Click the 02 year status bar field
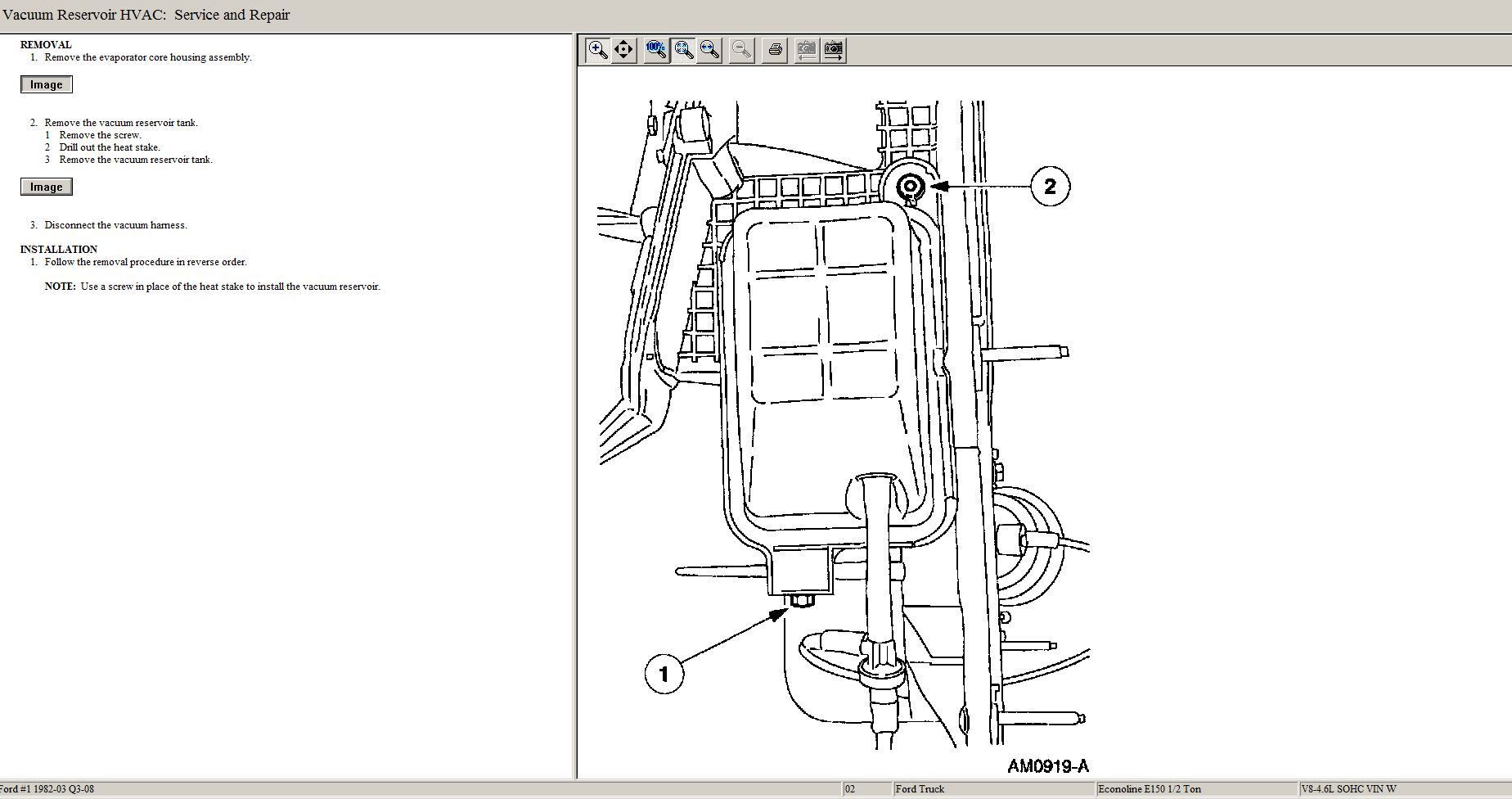This screenshot has width=1512, height=799. pos(851,789)
